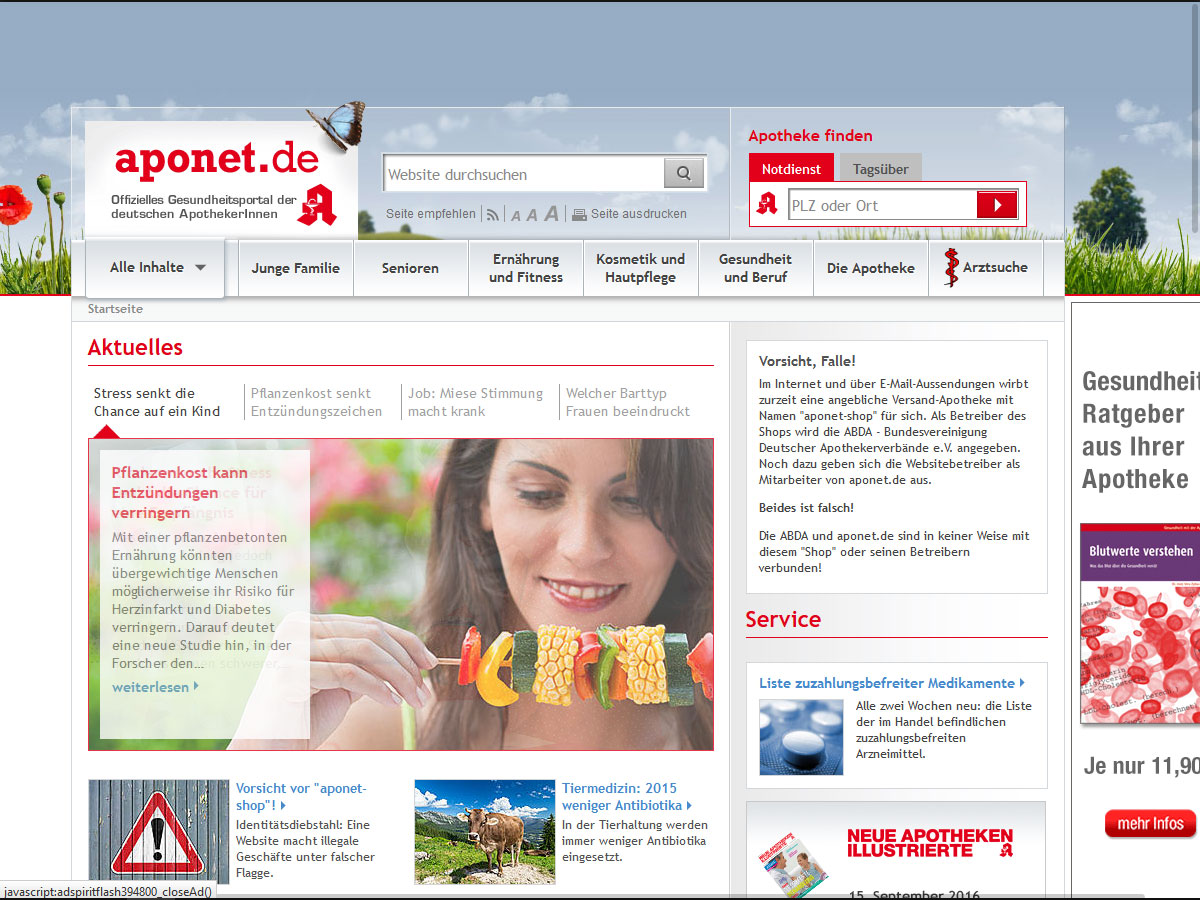Screen dimensions: 1200x900
Task: Switch to the Tagsüber tab
Action: click(880, 169)
